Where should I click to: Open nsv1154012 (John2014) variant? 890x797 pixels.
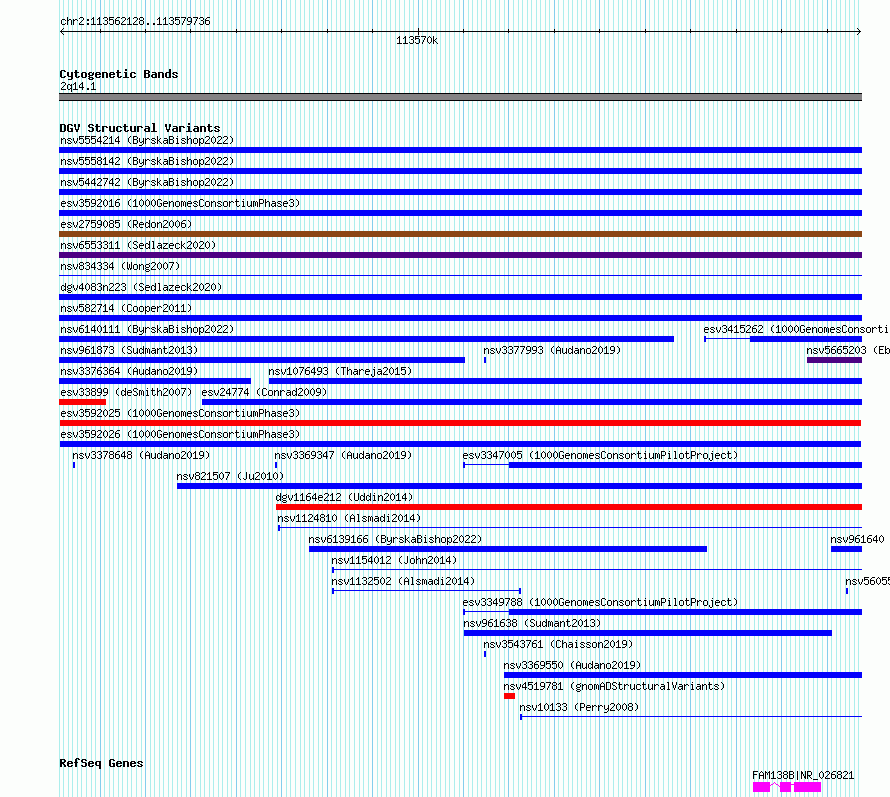pos(394,560)
